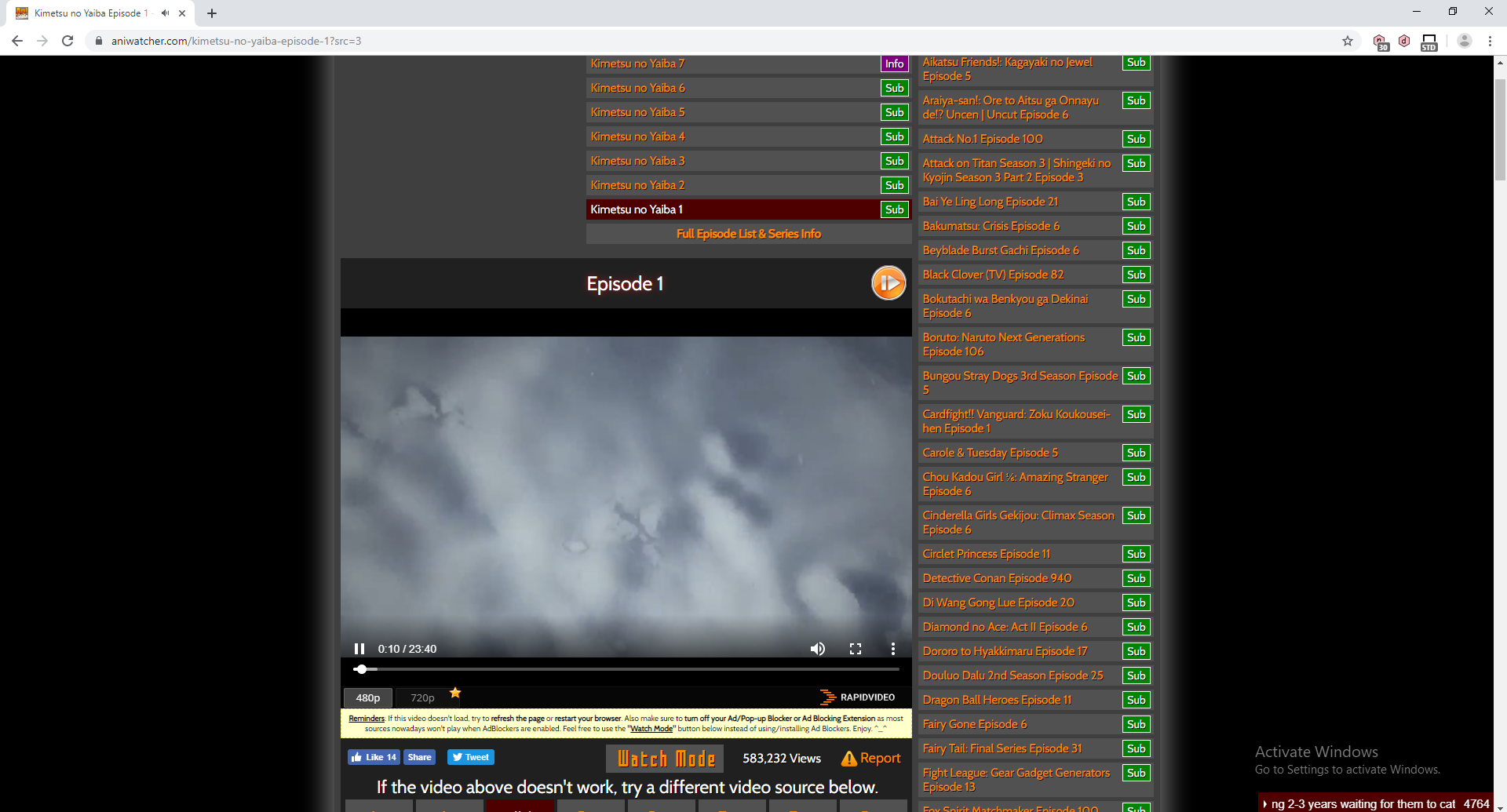Screen dimensions: 1507x812
Task: Select 480p quality
Action: [367, 697]
